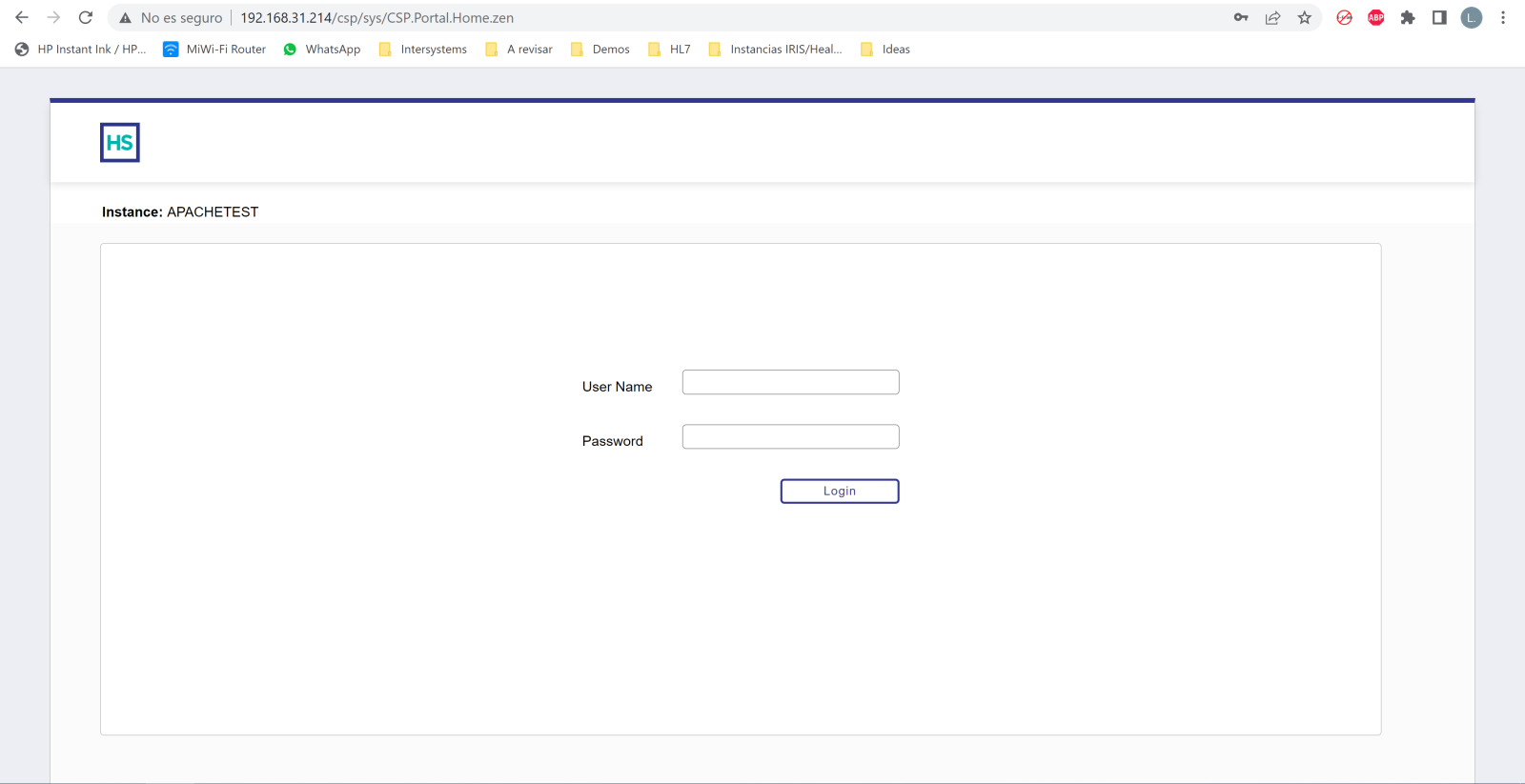Click the saved passwords key icon

(x=1241, y=17)
